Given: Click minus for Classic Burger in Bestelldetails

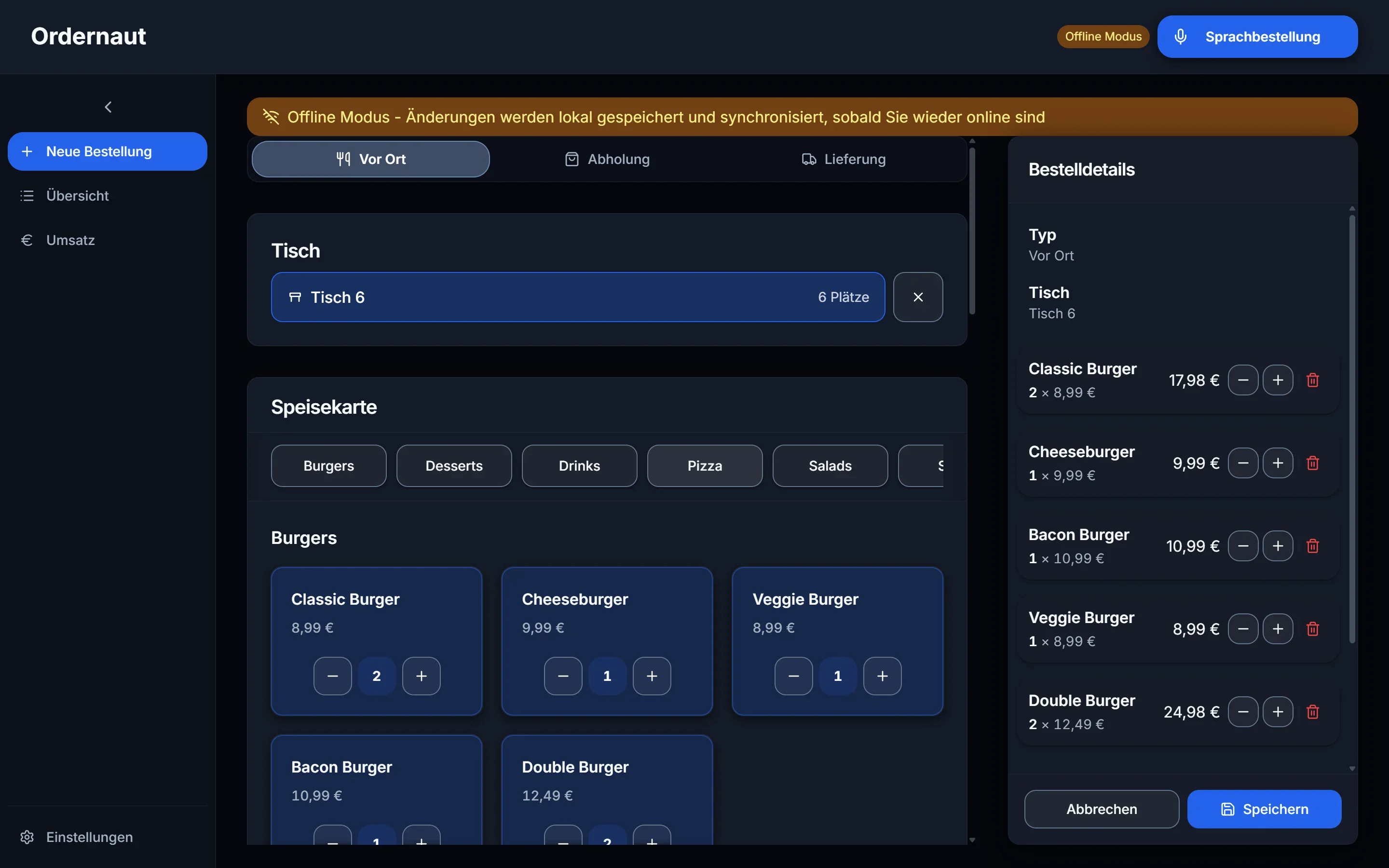Looking at the screenshot, I should click(1243, 380).
